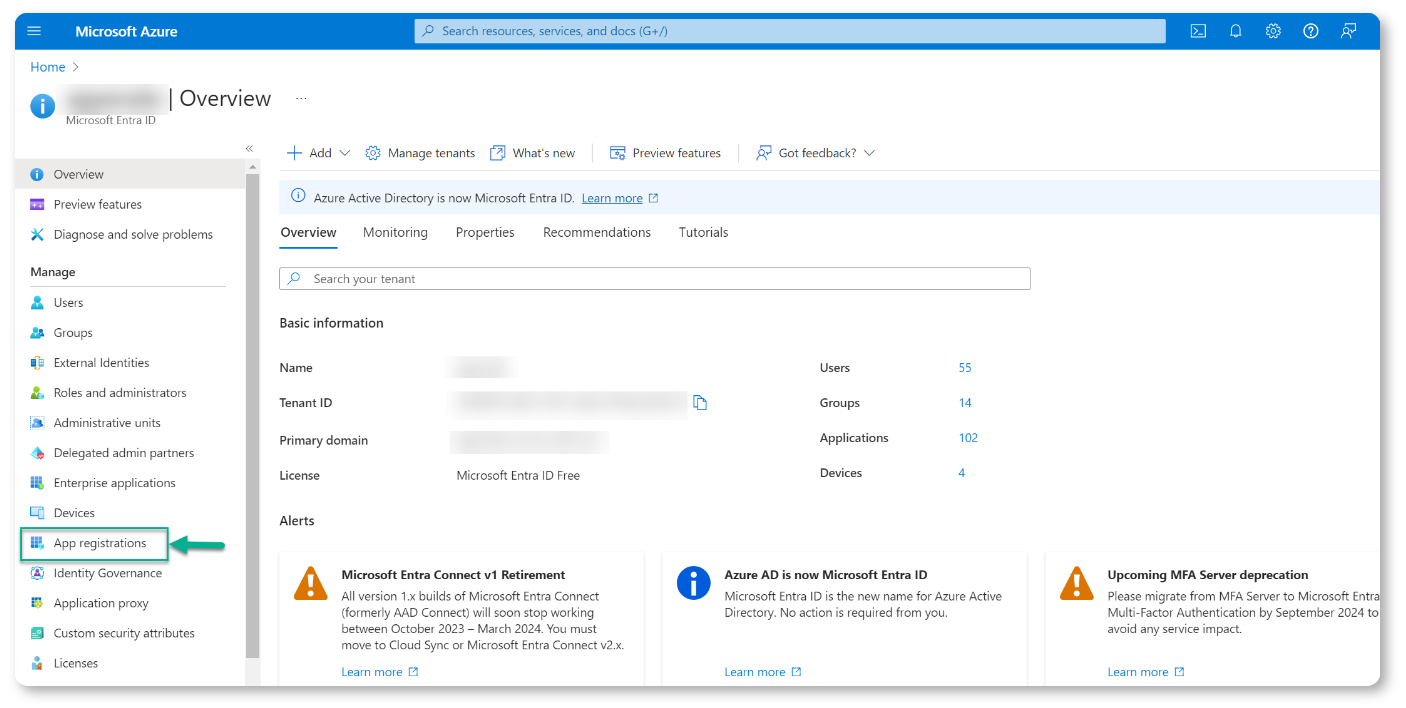The width and height of the screenshot is (1406, 708).
Task: Collapse the sidebar with double chevron
Action: tap(250, 148)
